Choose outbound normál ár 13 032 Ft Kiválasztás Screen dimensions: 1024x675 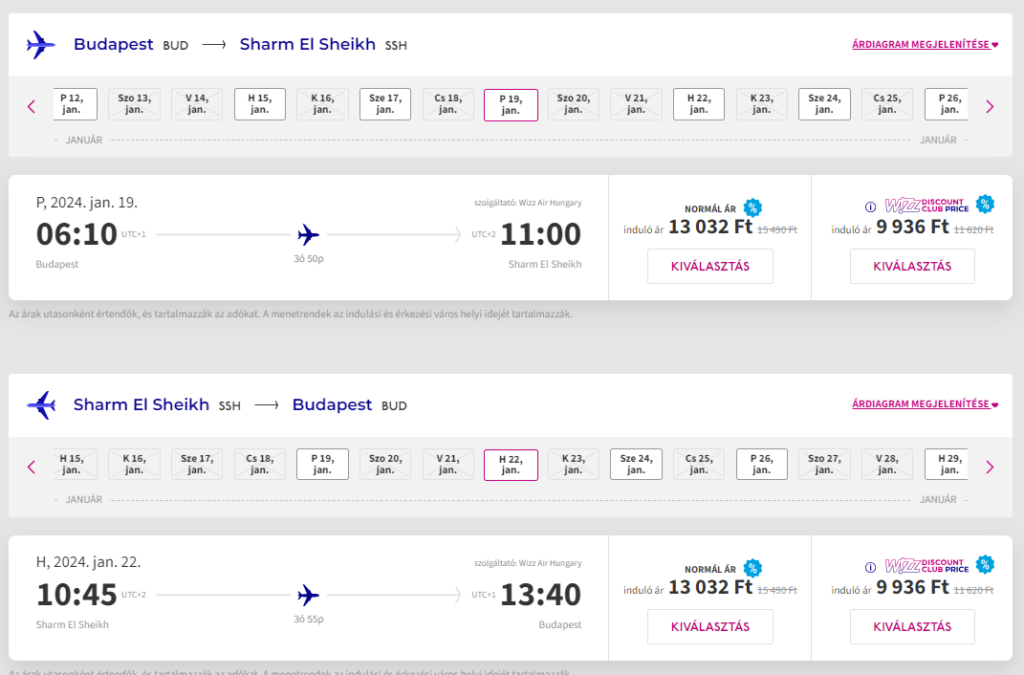[x=710, y=266]
